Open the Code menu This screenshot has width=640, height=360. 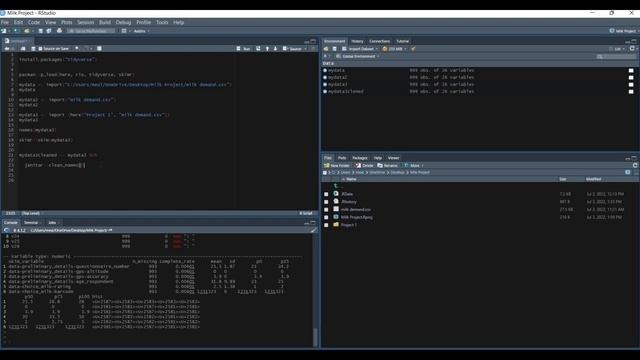34,22
